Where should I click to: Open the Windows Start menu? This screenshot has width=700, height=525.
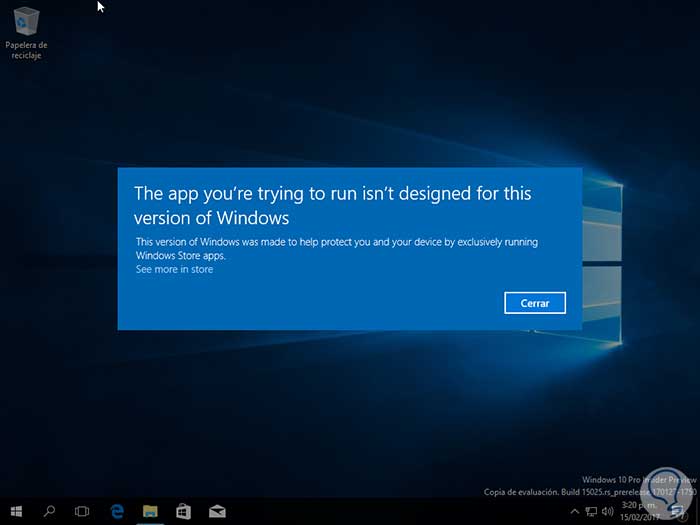click(16, 511)
